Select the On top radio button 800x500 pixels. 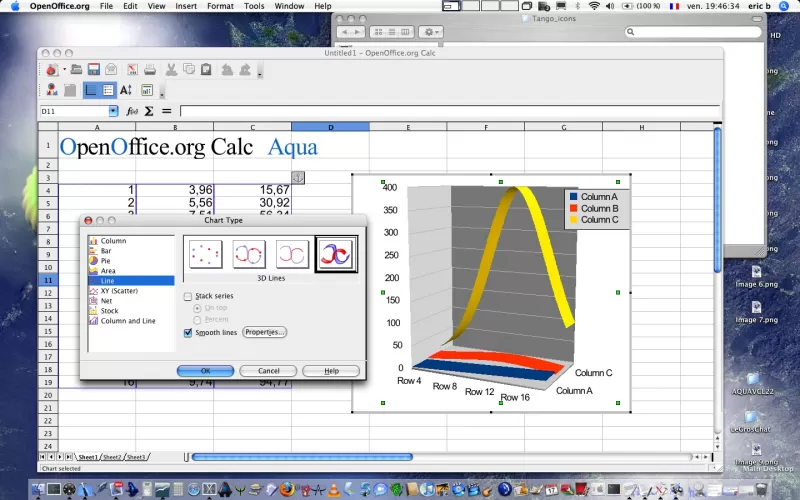(x=197, y=308)
